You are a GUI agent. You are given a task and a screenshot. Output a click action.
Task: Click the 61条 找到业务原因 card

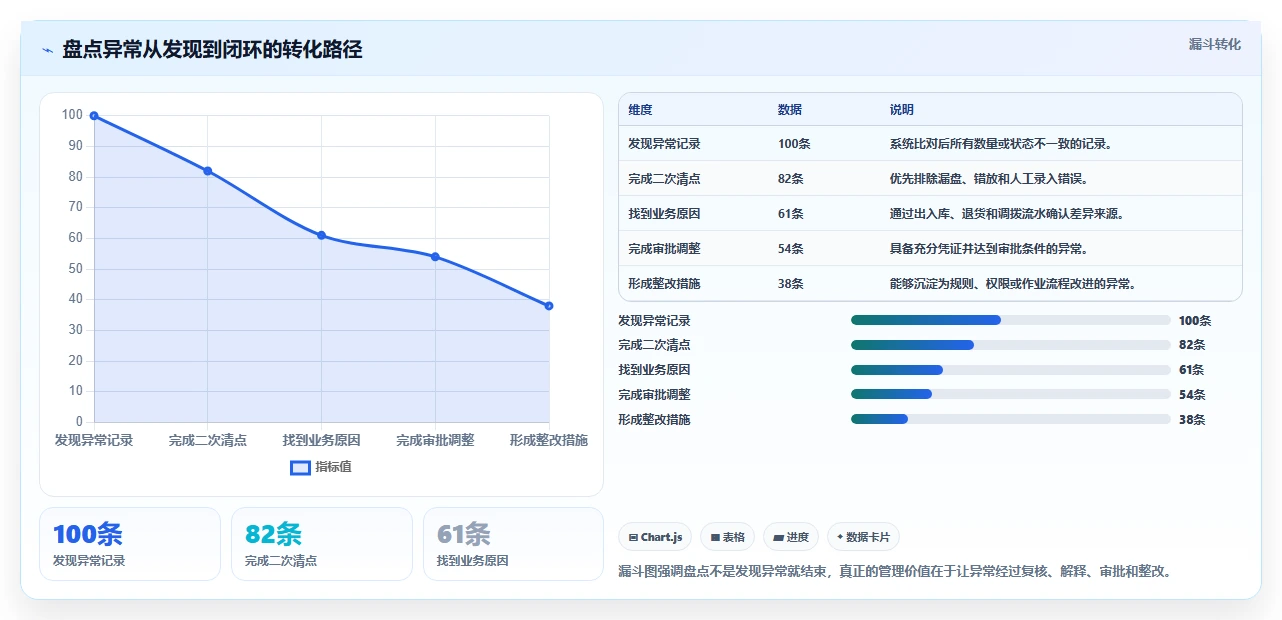tap(514, 544)
